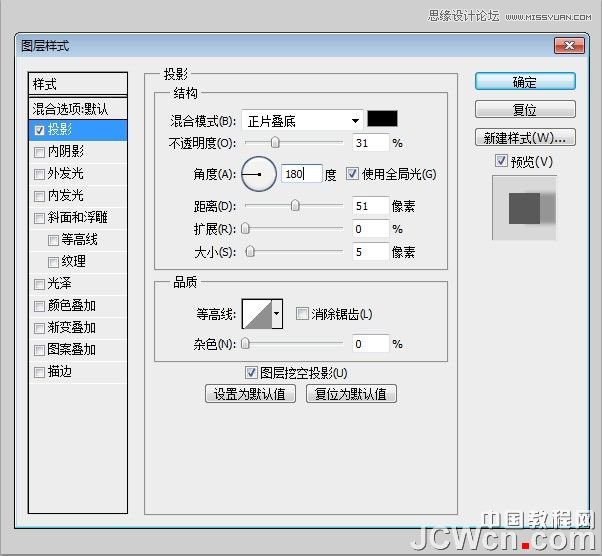
Task: Click the 杂色 slider handle
Action: [245, 343]
